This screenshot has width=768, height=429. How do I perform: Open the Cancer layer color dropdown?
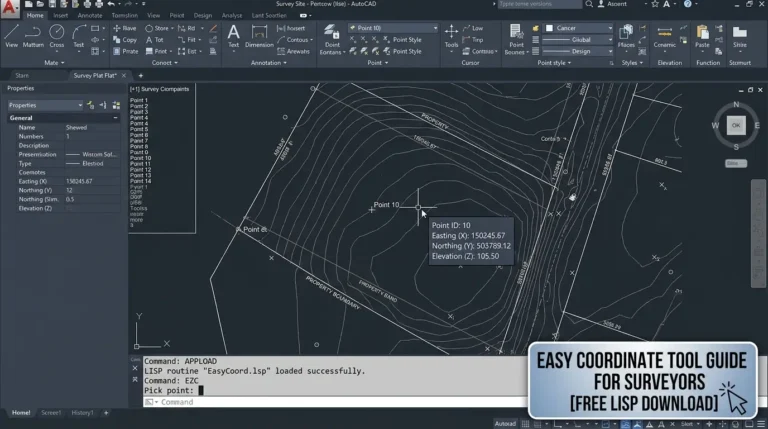(578, 28)
